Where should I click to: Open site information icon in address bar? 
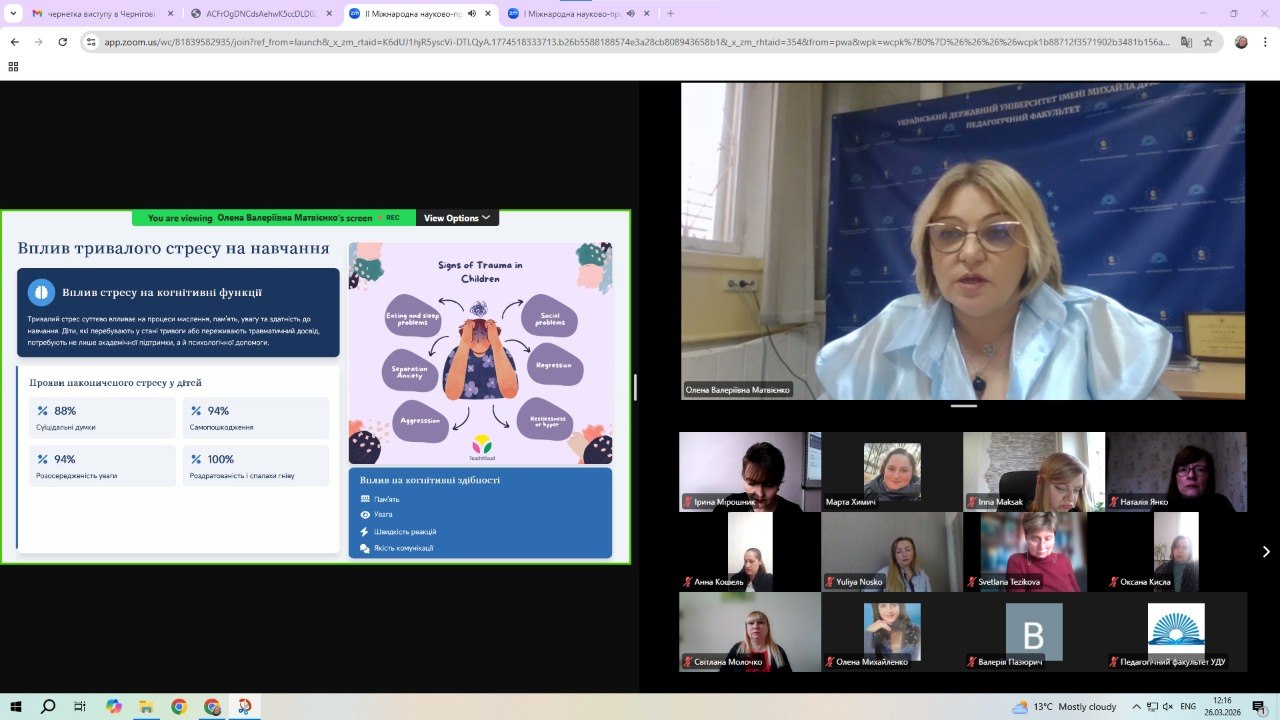[x=91, y=42]
